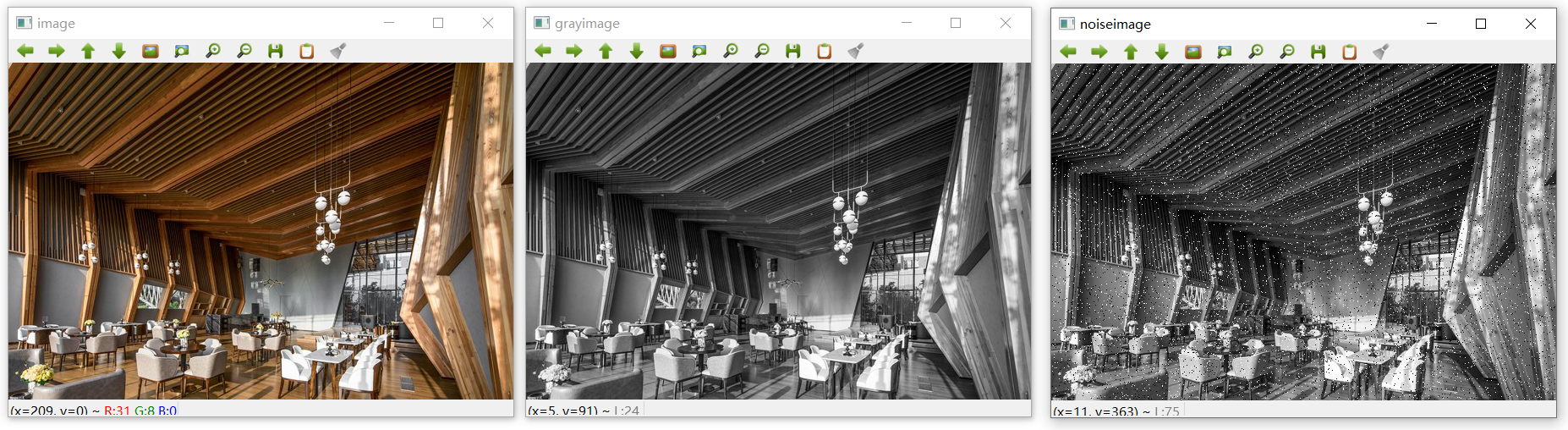Click the 'image' title bar text
This screenshot has width=1568, height=430.
click(x=56, y=24)
